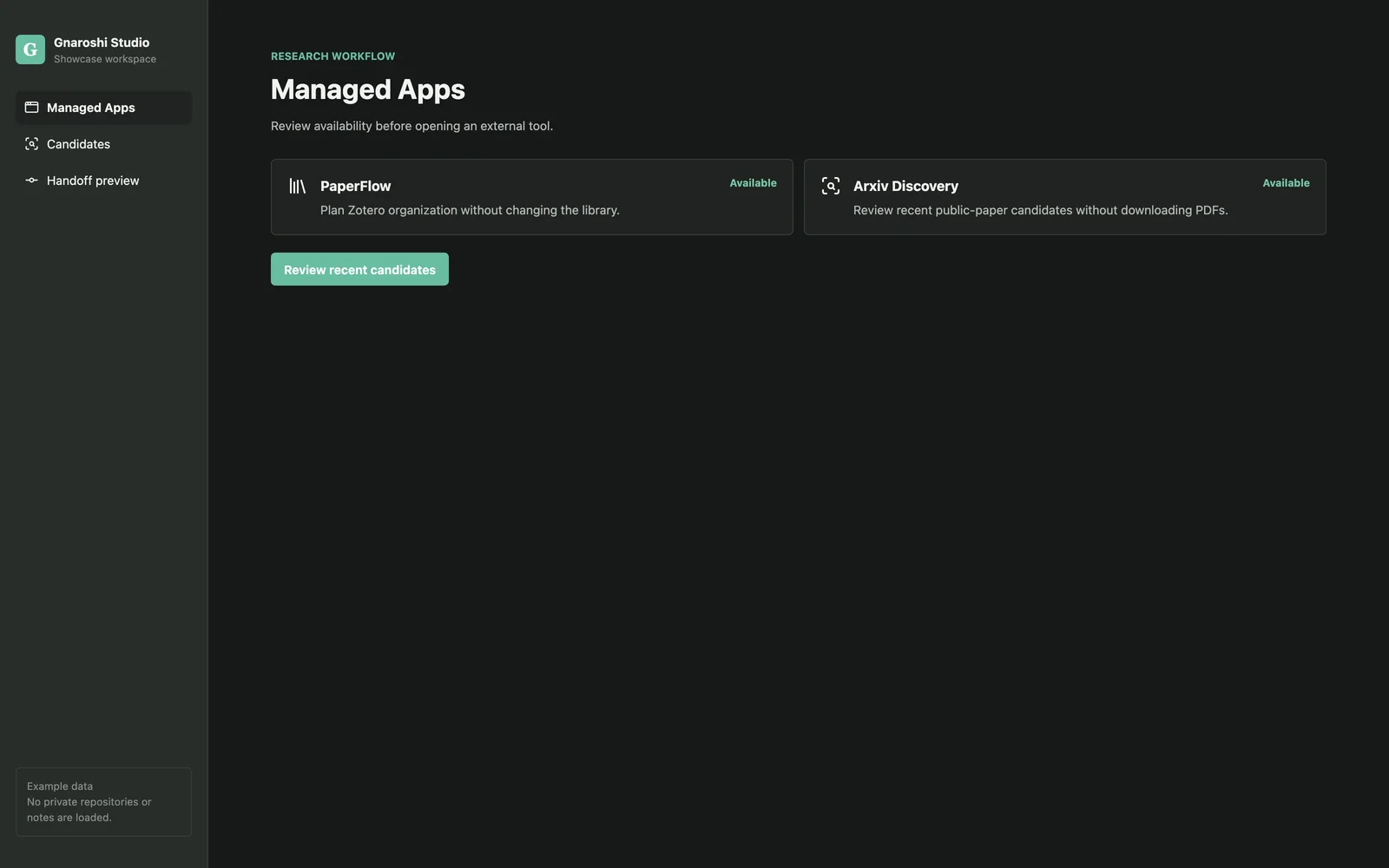This screenshot has height=868, width=1389.
Task: Click the Review recent candidates button
Action: pyautogui.click(x=359, y=269)
